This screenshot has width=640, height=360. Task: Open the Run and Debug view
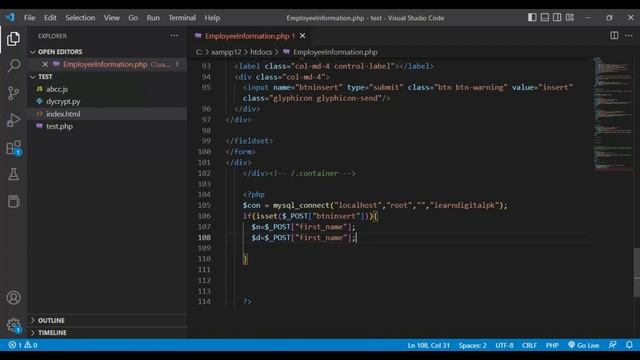point(13,120)
